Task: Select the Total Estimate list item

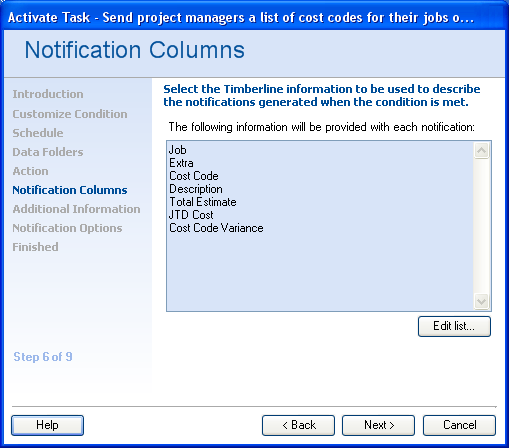Action: pyautogui.click(x=203, y=202)
